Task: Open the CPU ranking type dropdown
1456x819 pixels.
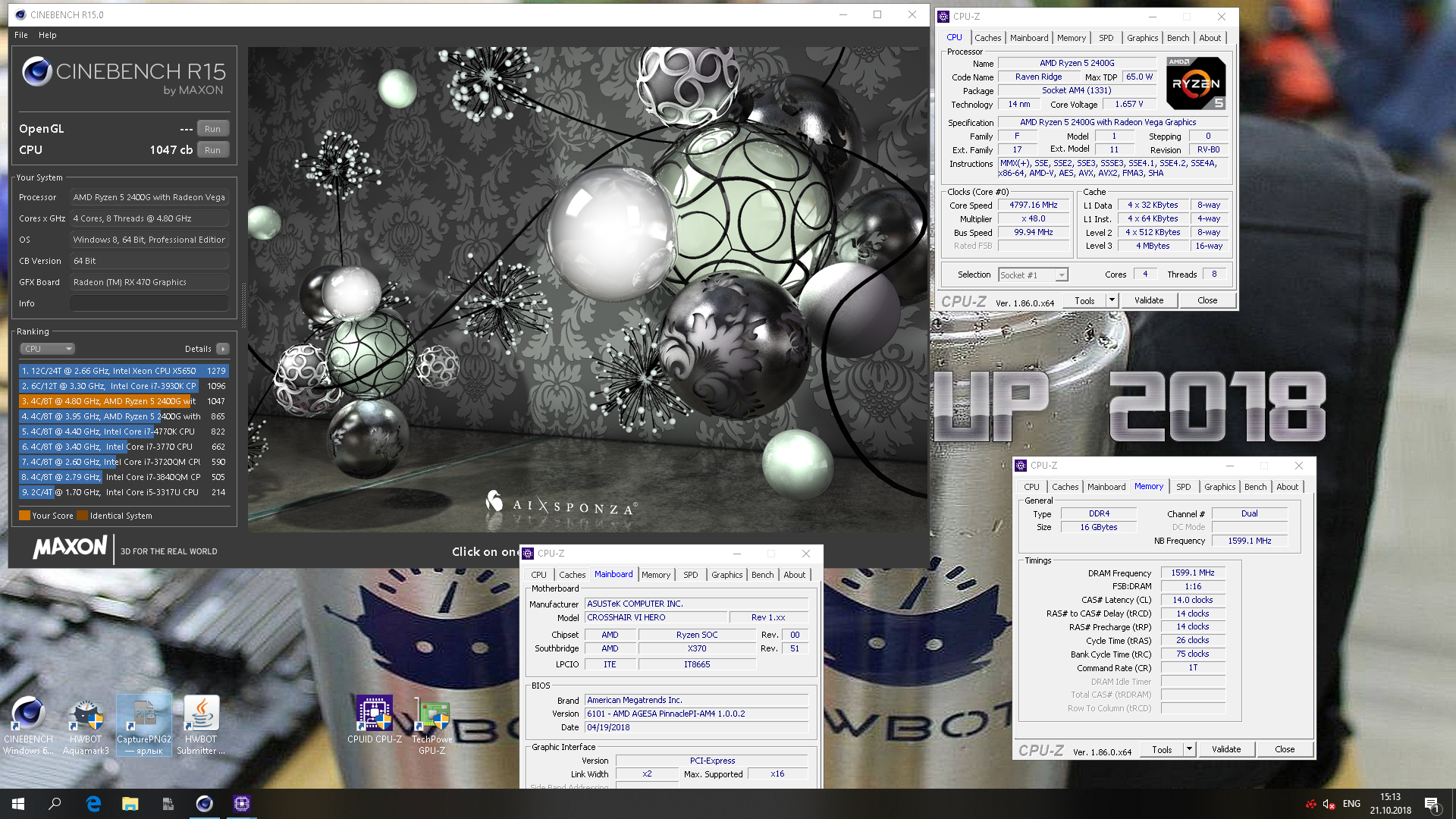Action: click(x=47, y=349)
